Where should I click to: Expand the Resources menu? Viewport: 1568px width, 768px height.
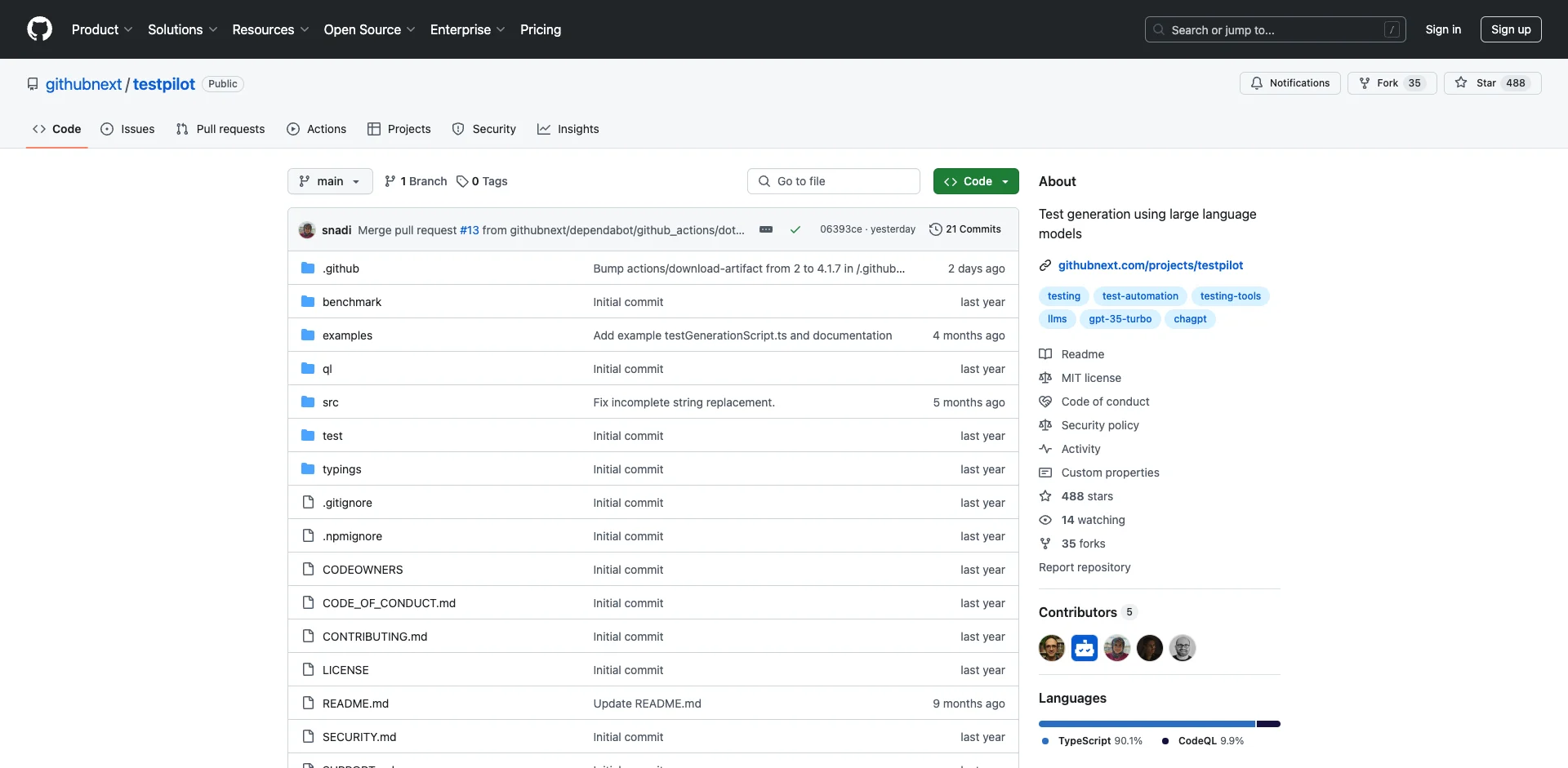(x=270, y=29)
